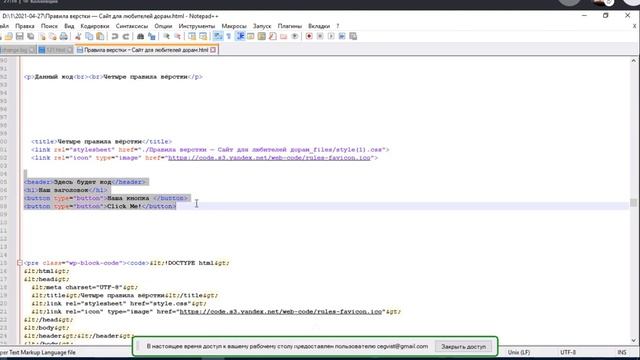
Task: Close the Правила верстки html tab
Action: 213,50
